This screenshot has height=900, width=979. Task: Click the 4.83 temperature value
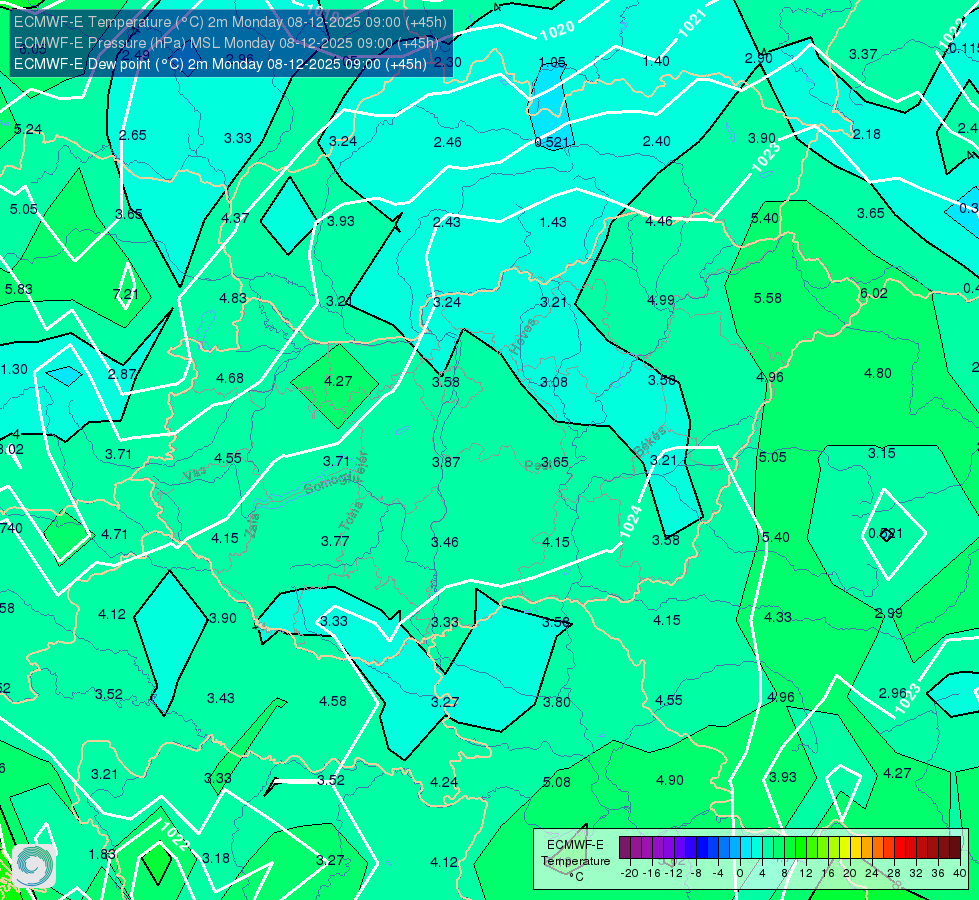(x=233, y=299)
